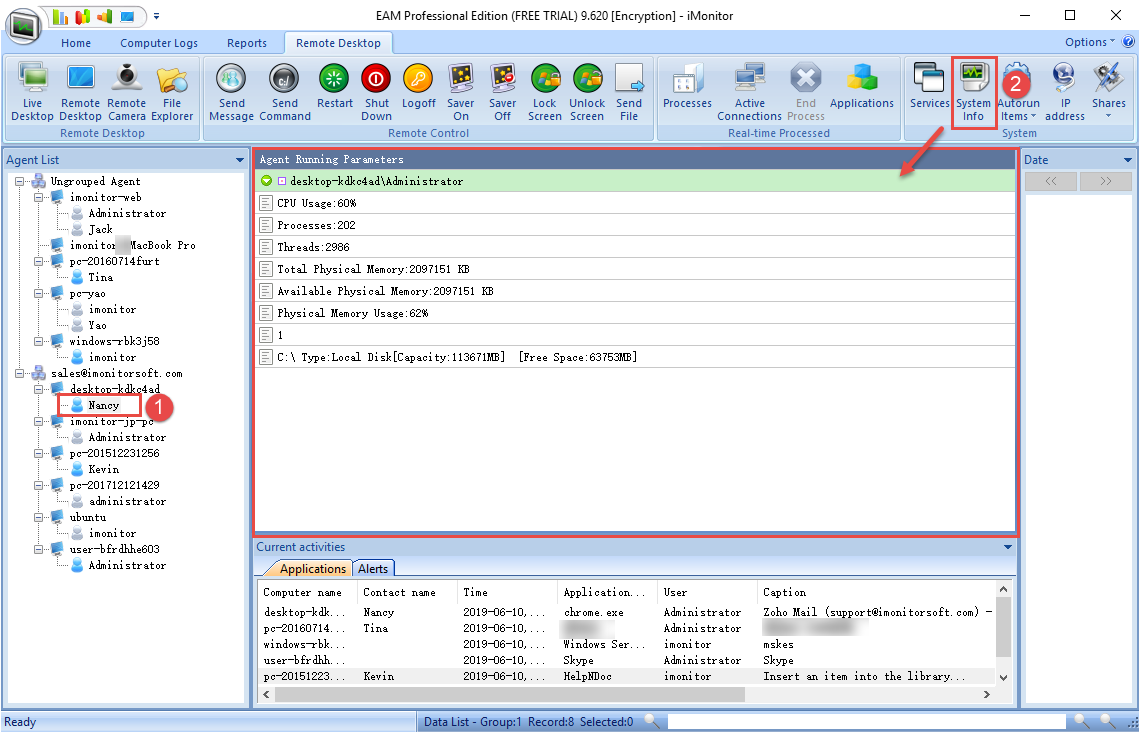Switch to the Home tab

coord(76,43)
